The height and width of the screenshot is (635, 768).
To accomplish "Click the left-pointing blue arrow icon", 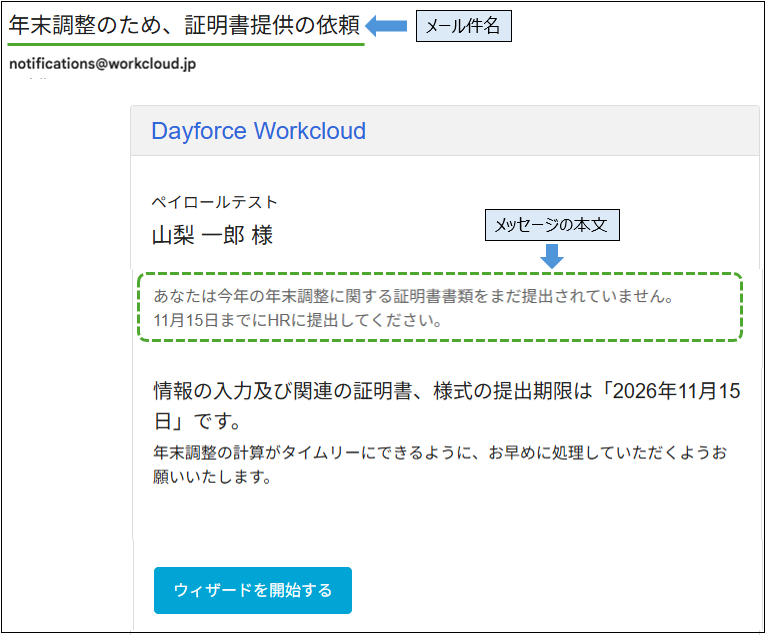I will point(386,25).
